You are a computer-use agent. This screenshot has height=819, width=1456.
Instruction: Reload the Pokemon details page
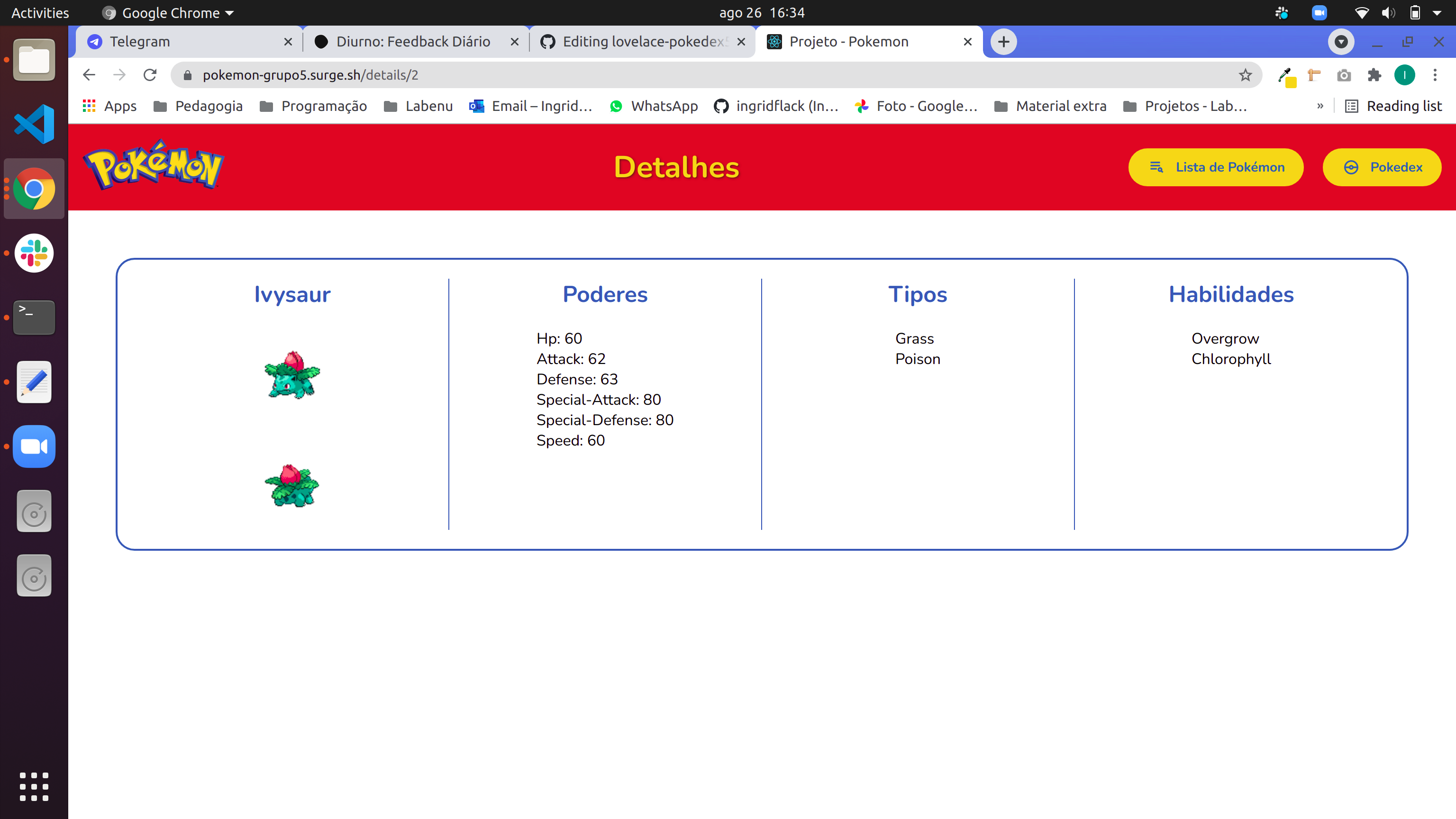click(x=150, y=75)
